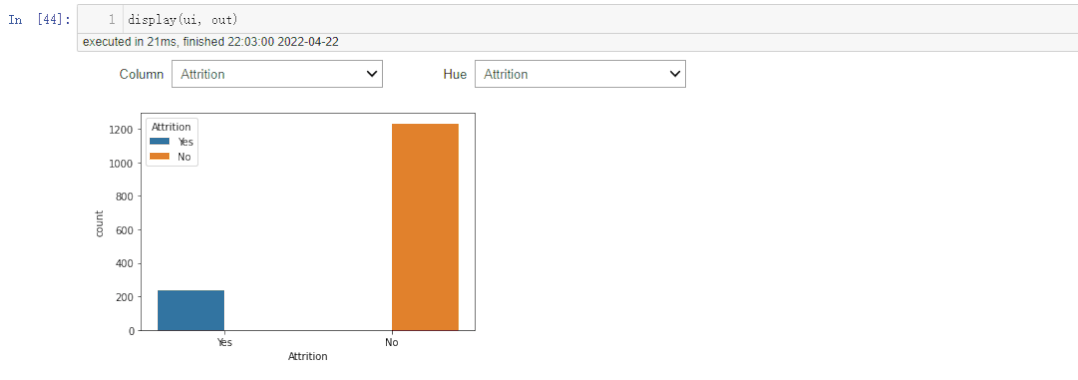Click the blue Yes bar in chart

(x=191, y=310)
